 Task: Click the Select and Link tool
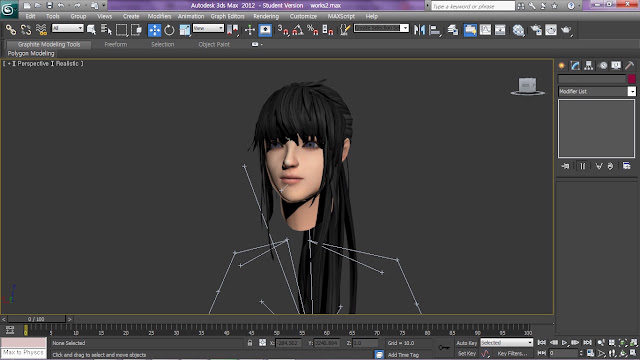tap(11, 30)
